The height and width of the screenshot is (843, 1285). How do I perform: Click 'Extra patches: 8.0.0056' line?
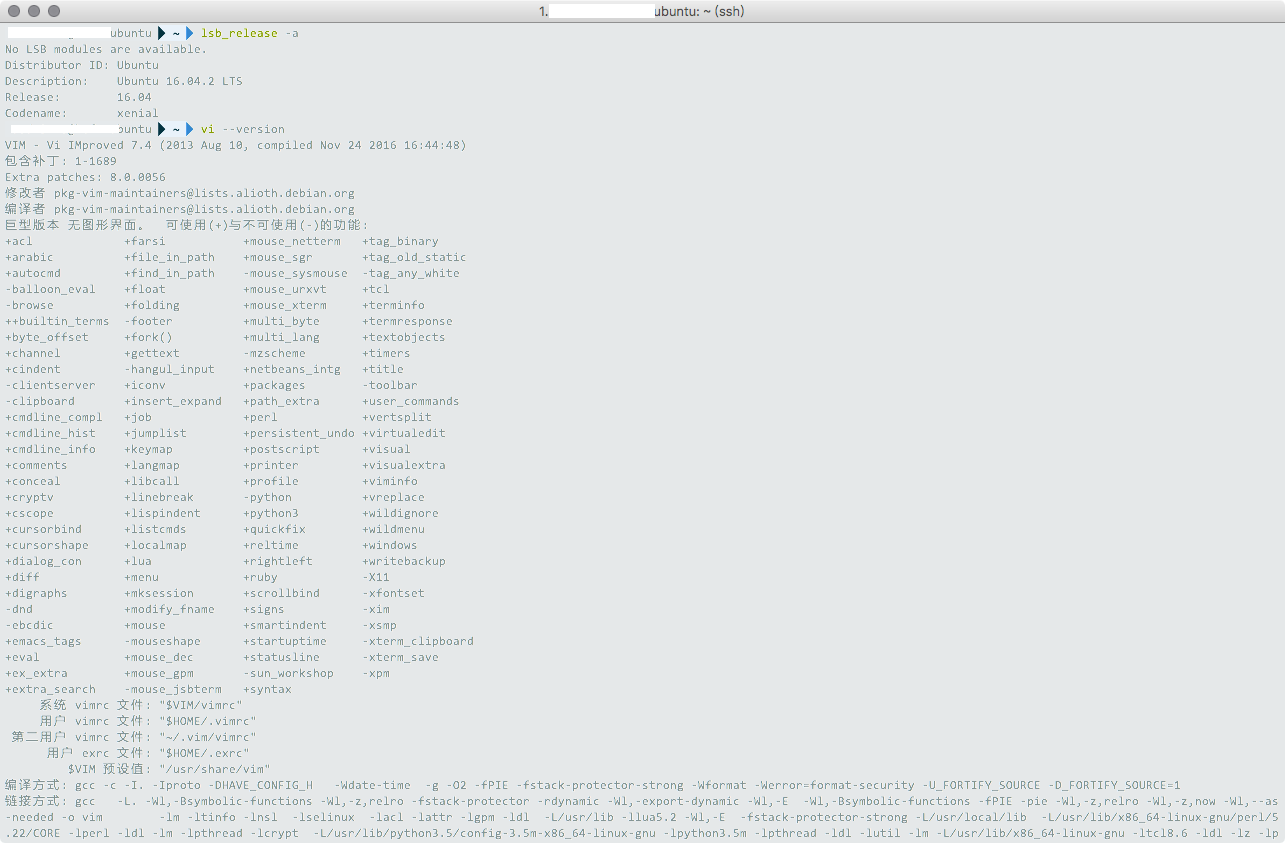[85, 177]
